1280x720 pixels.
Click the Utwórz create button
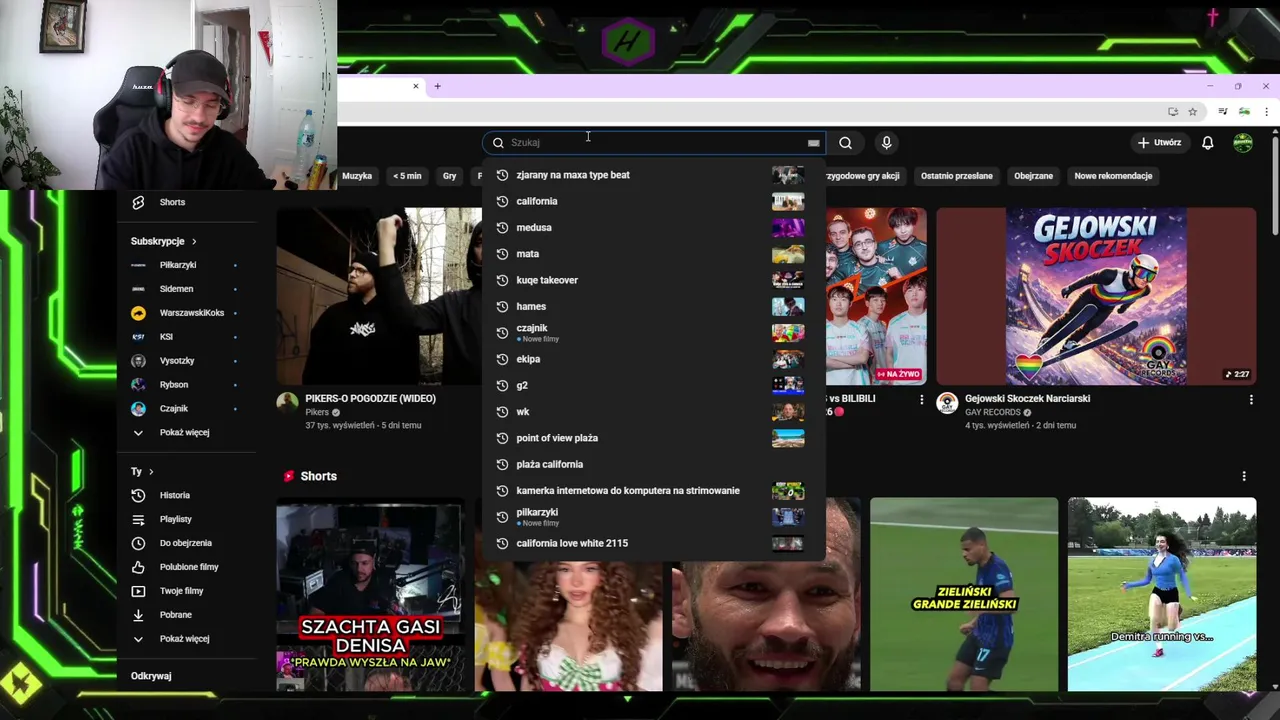click(x=1159, y=143)
